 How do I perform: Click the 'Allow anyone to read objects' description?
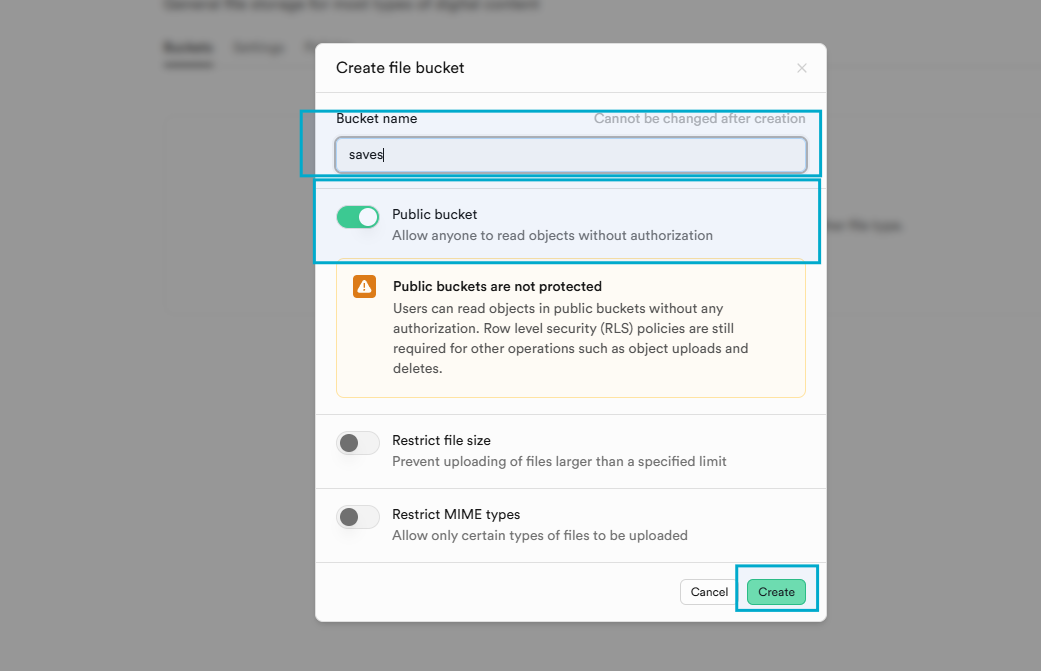click(x=552, y=235)
